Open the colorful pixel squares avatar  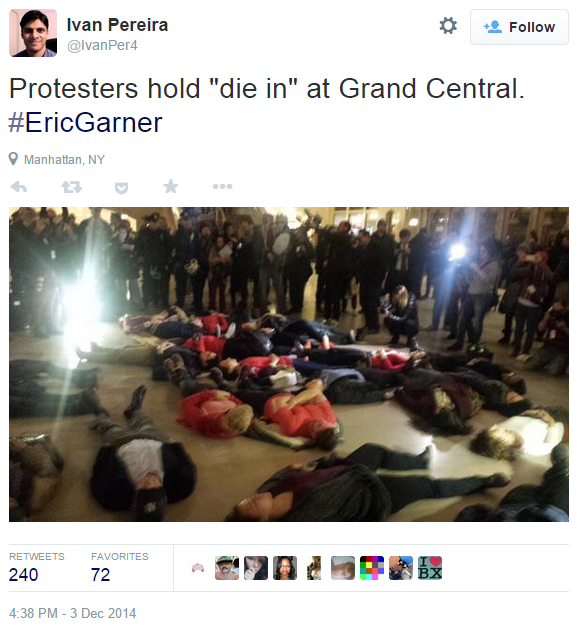point(372,568)
